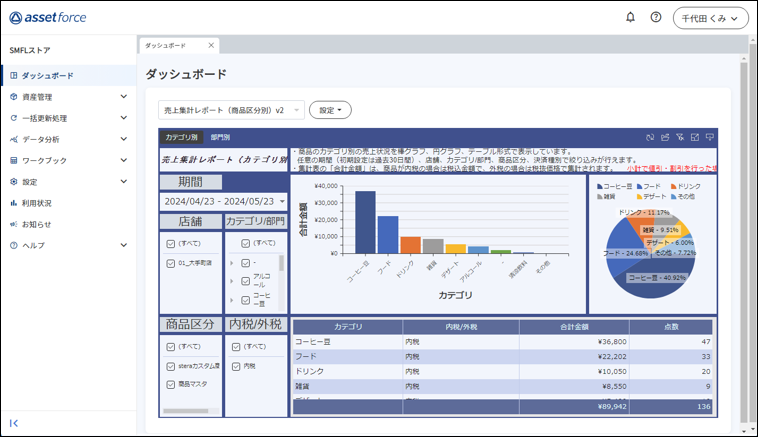Click the 設定 dropdown button
This screenshot has width=758, height=437.
(x=330, y=109)
